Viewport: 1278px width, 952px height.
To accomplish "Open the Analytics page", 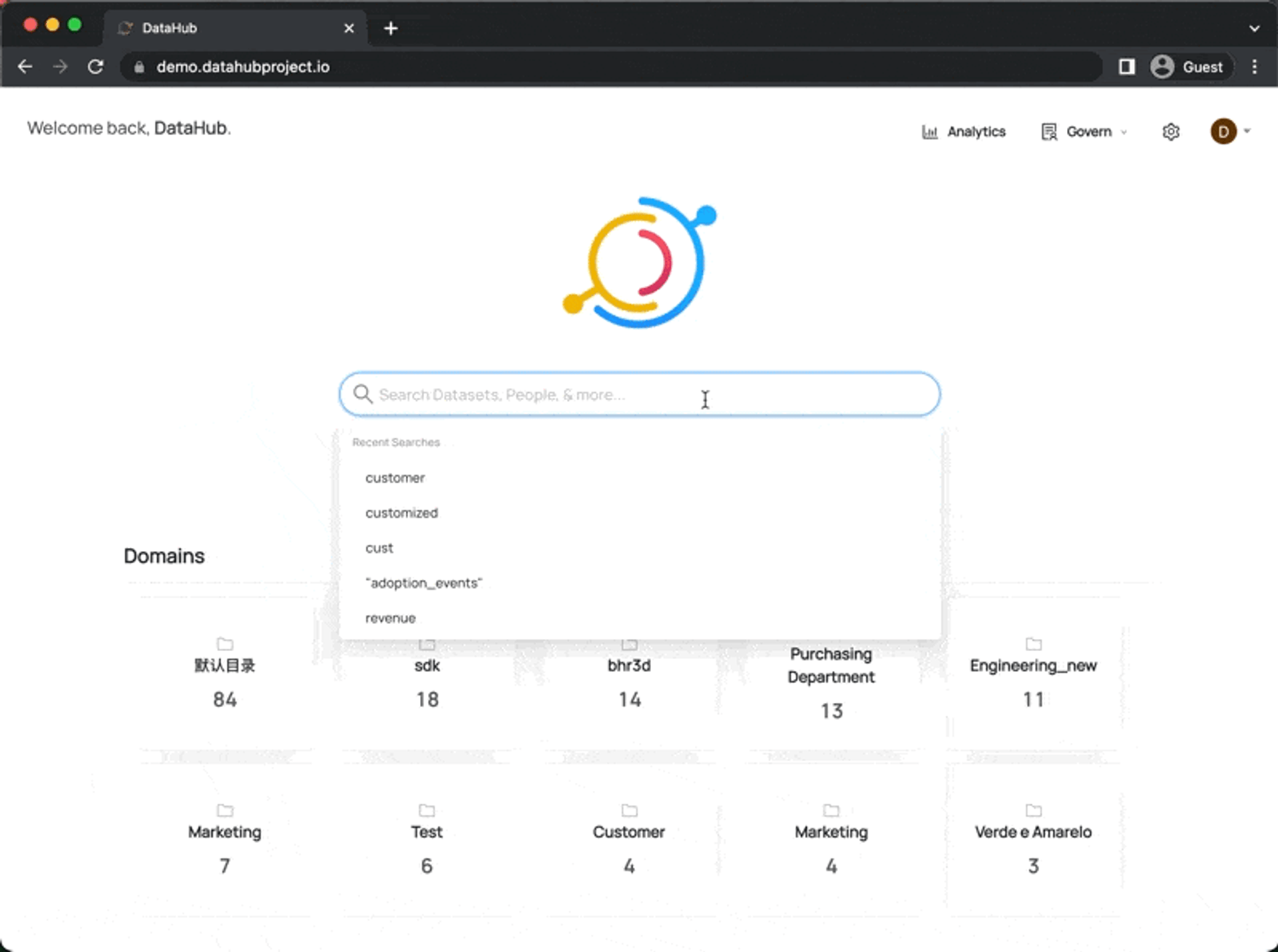I will coord(963,132).
